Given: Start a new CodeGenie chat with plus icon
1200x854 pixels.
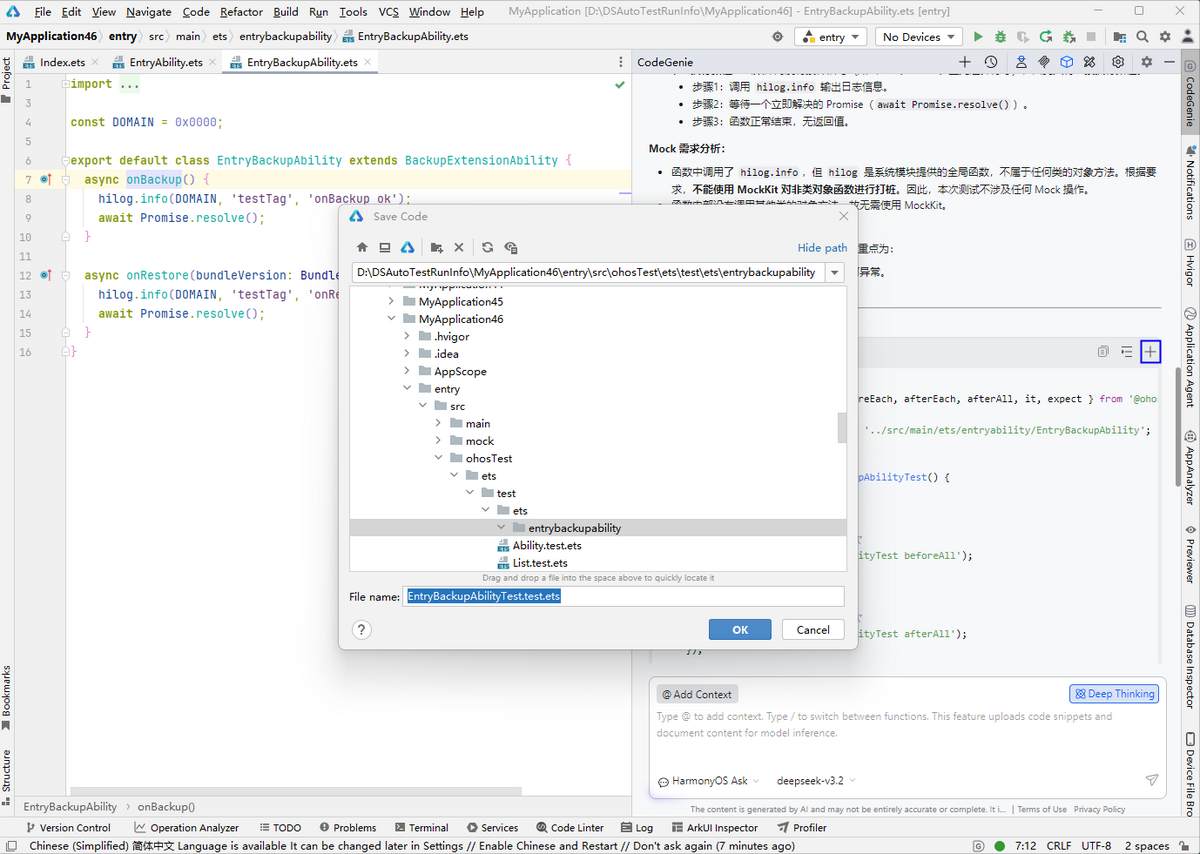Looking at the screenshot, I should click(965, 62).
